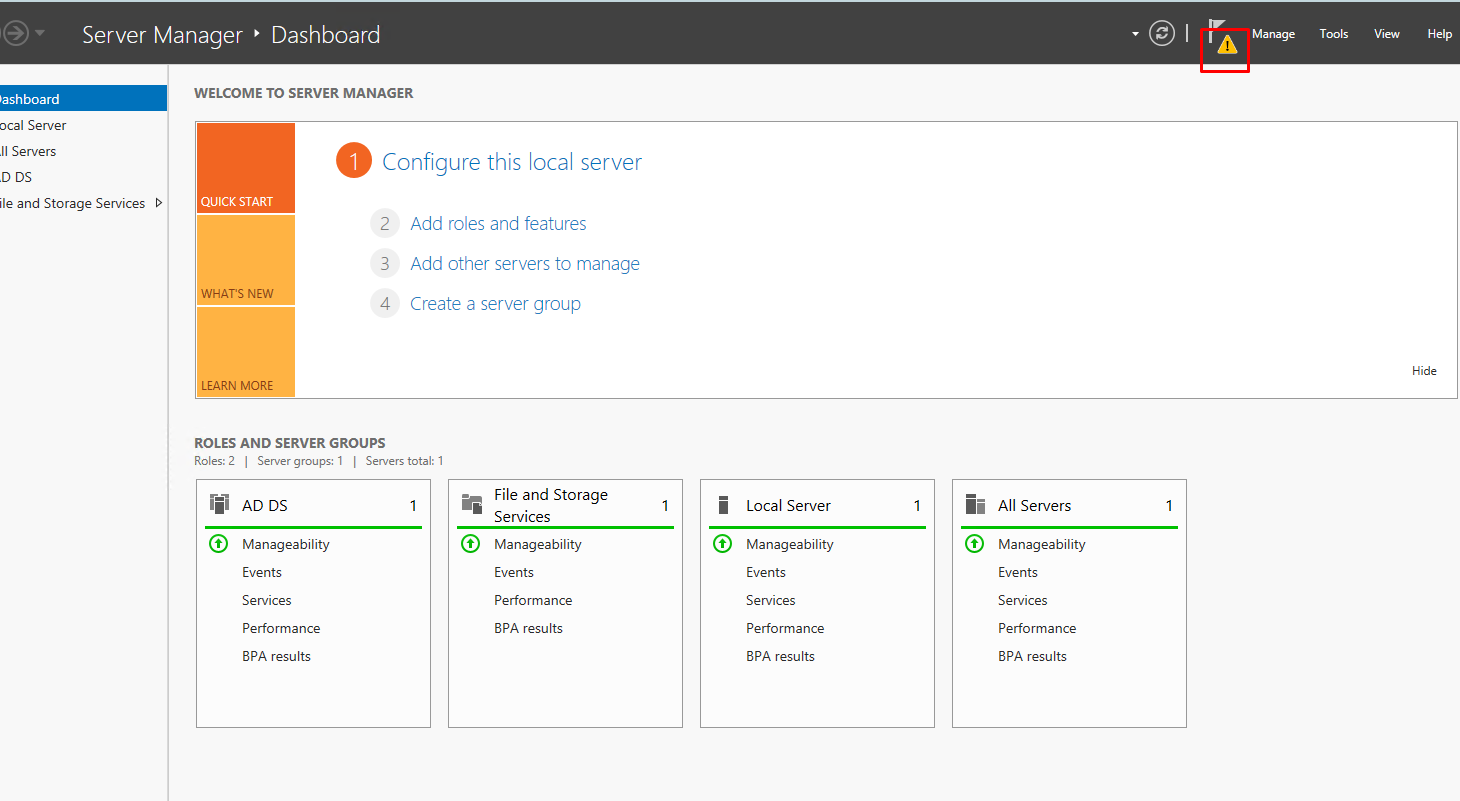The width and height of the screenshot is (1460, 801).
Task: Open Events in the AD DS tile
Action: pyautogui.click(x=262, y=572)
